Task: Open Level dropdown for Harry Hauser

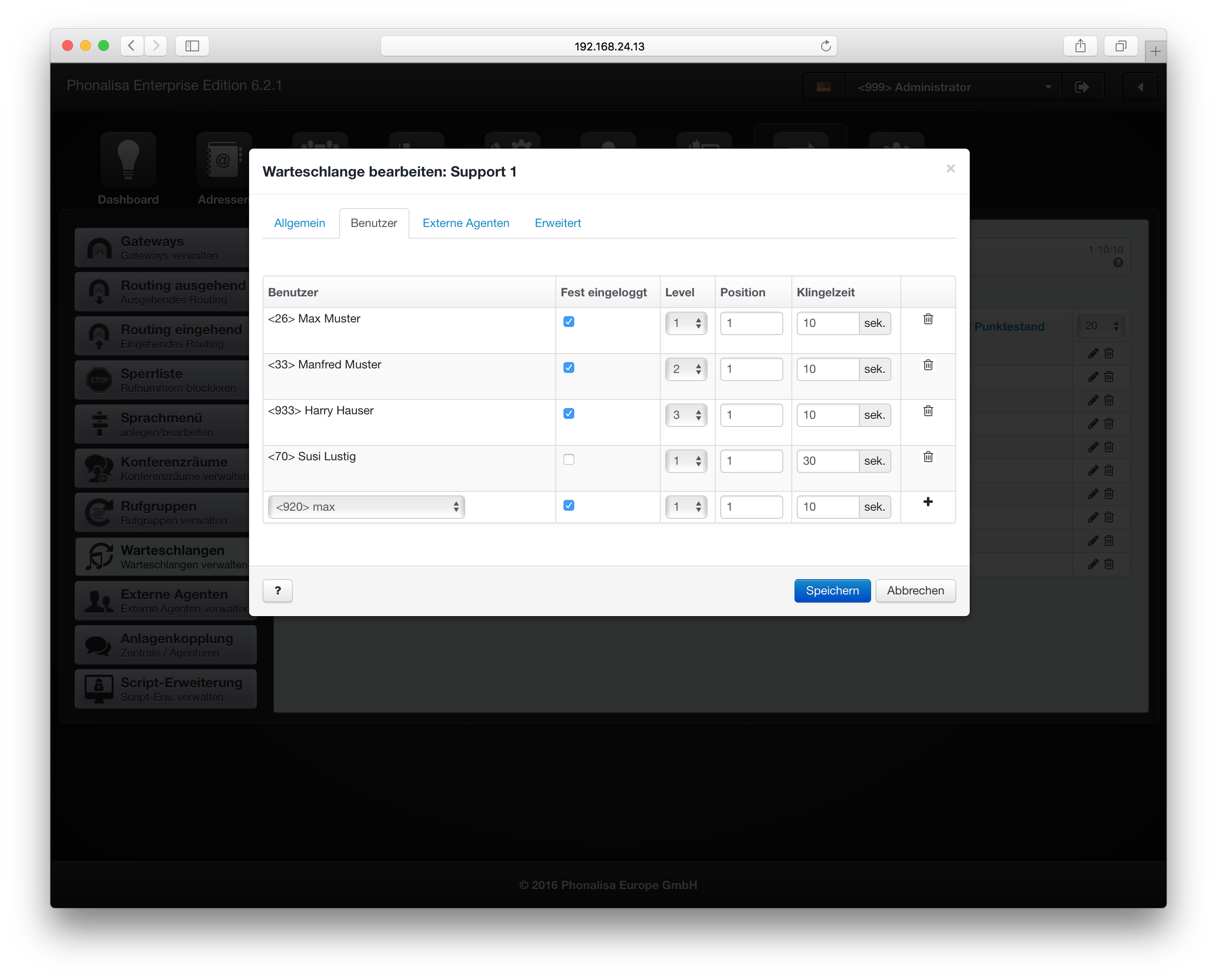Action: 686,415
